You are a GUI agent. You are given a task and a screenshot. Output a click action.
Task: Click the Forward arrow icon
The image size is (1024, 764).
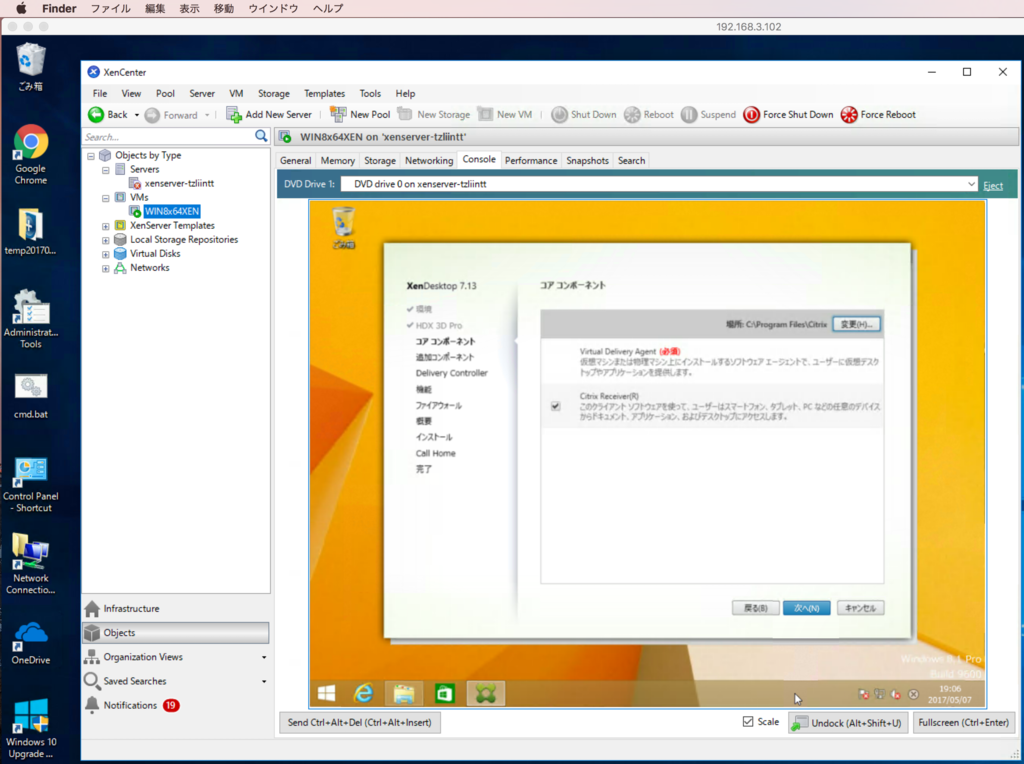[152, 115]
